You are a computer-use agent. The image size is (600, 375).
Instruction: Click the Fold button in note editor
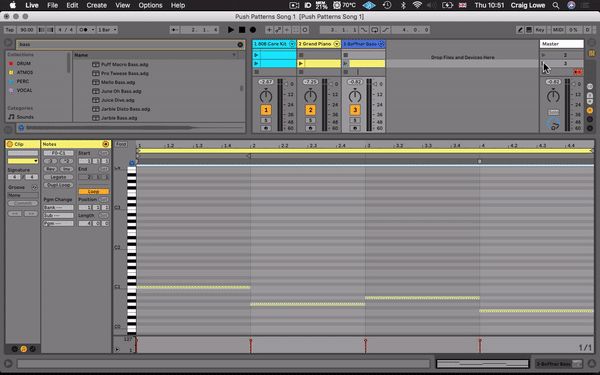[121, 144]
